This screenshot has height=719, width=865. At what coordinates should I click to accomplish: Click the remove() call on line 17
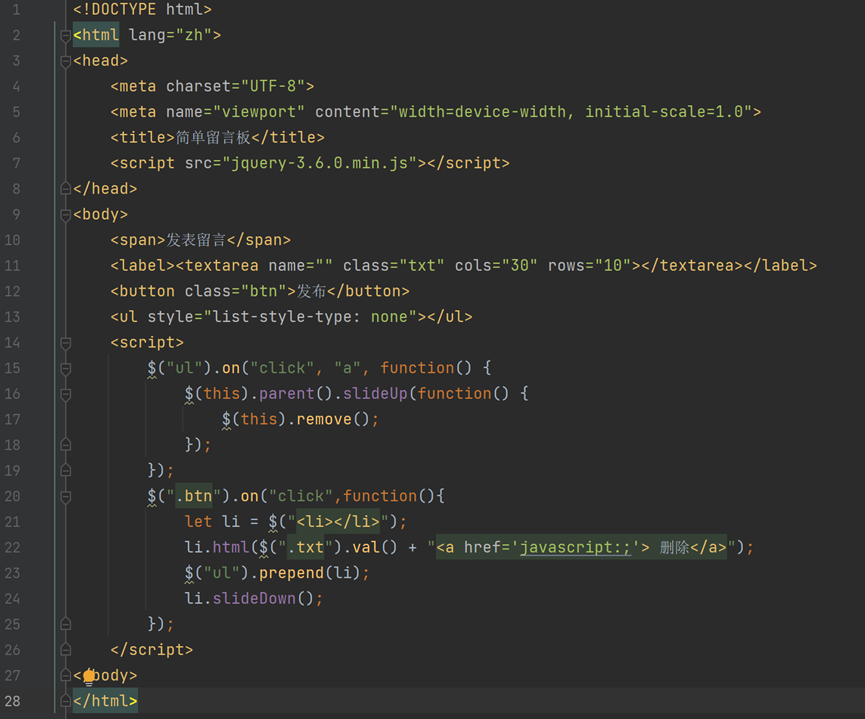tap(333, 419)
